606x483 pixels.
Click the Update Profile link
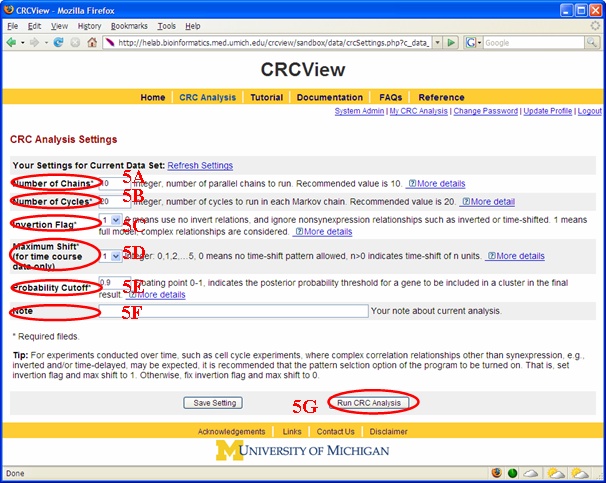click(x=548, y=111)
